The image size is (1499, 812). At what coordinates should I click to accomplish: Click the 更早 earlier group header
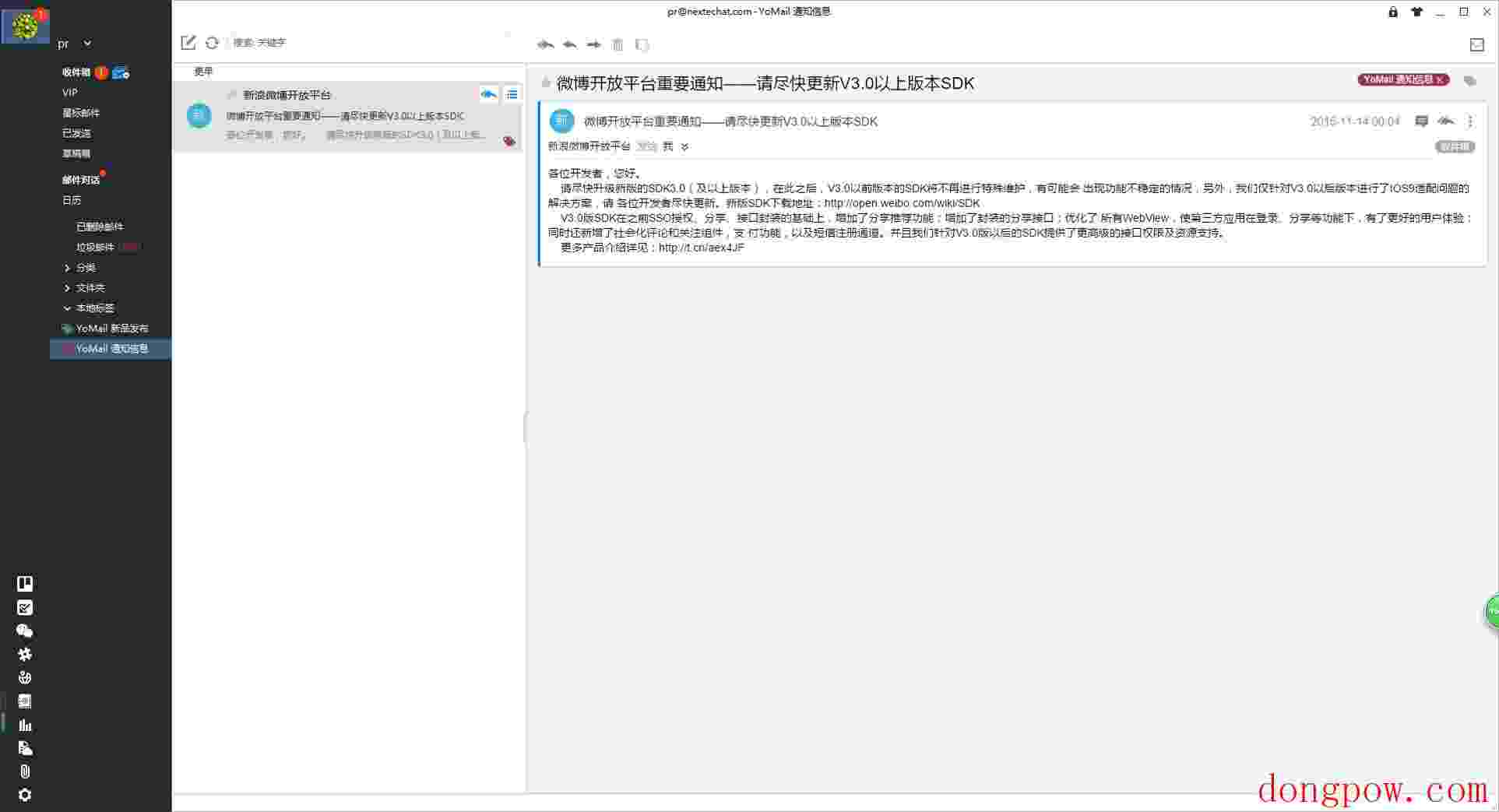[203, 72]
